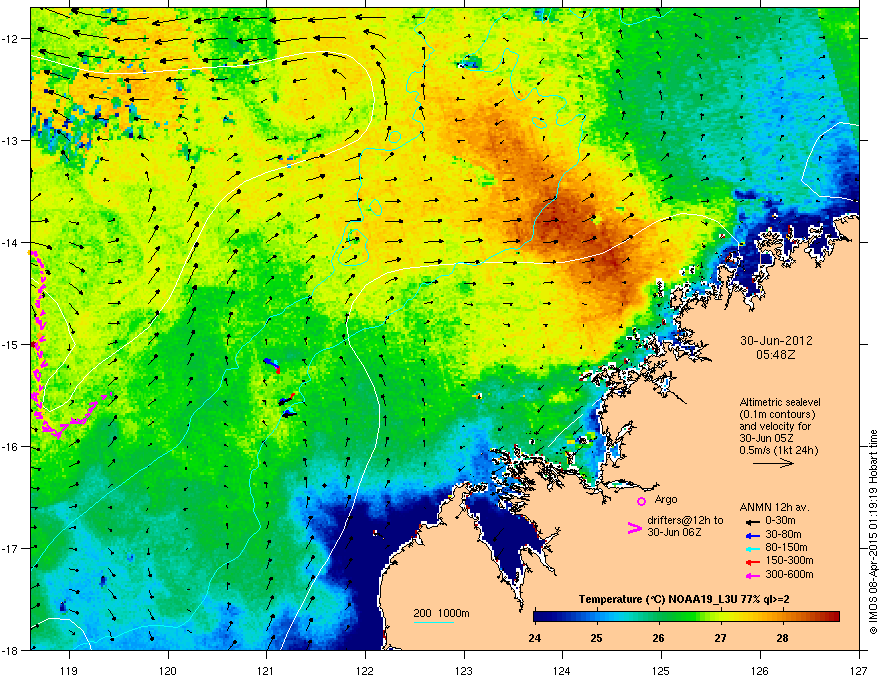This screenshot has height=680, width=880.
Task: Click the longitude axis label 120
Action: point(168,670)
